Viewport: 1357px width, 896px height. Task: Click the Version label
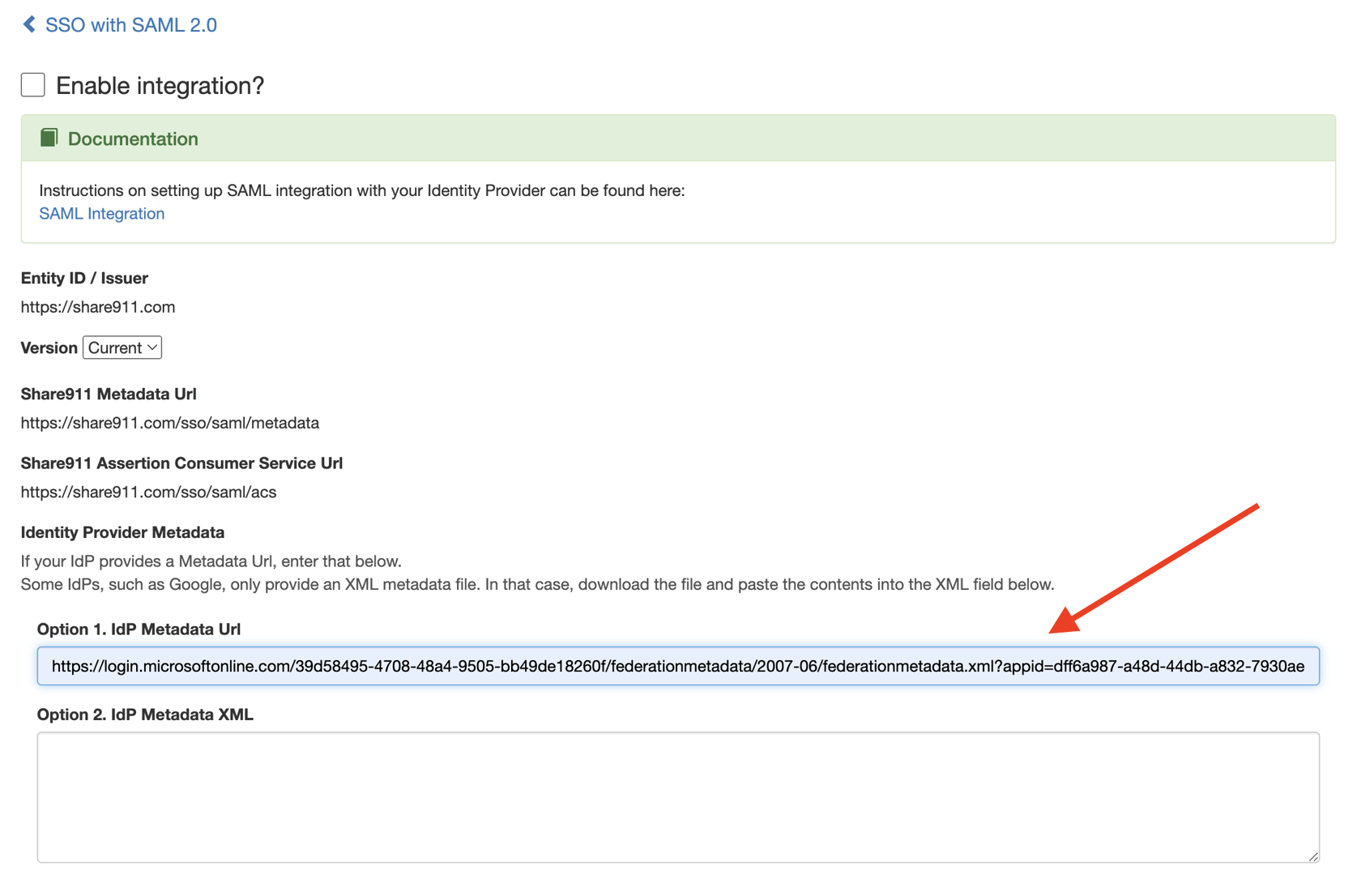point(49,348)
